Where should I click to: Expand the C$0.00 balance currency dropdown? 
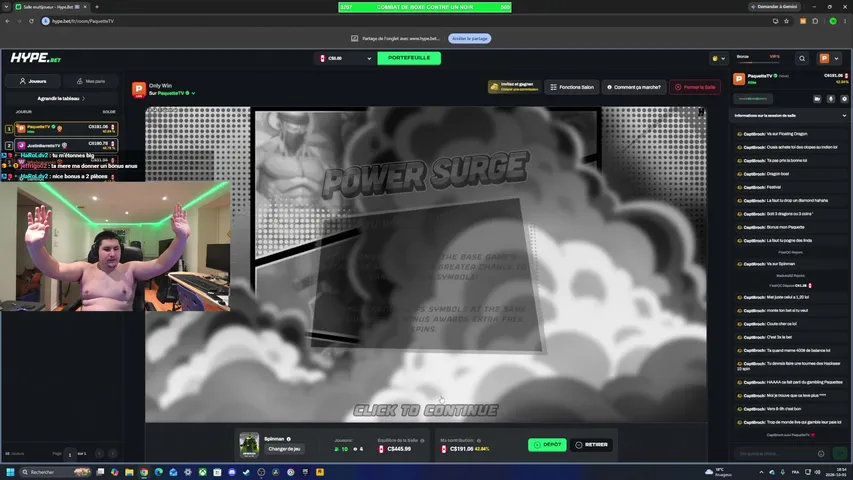[346, 58]
